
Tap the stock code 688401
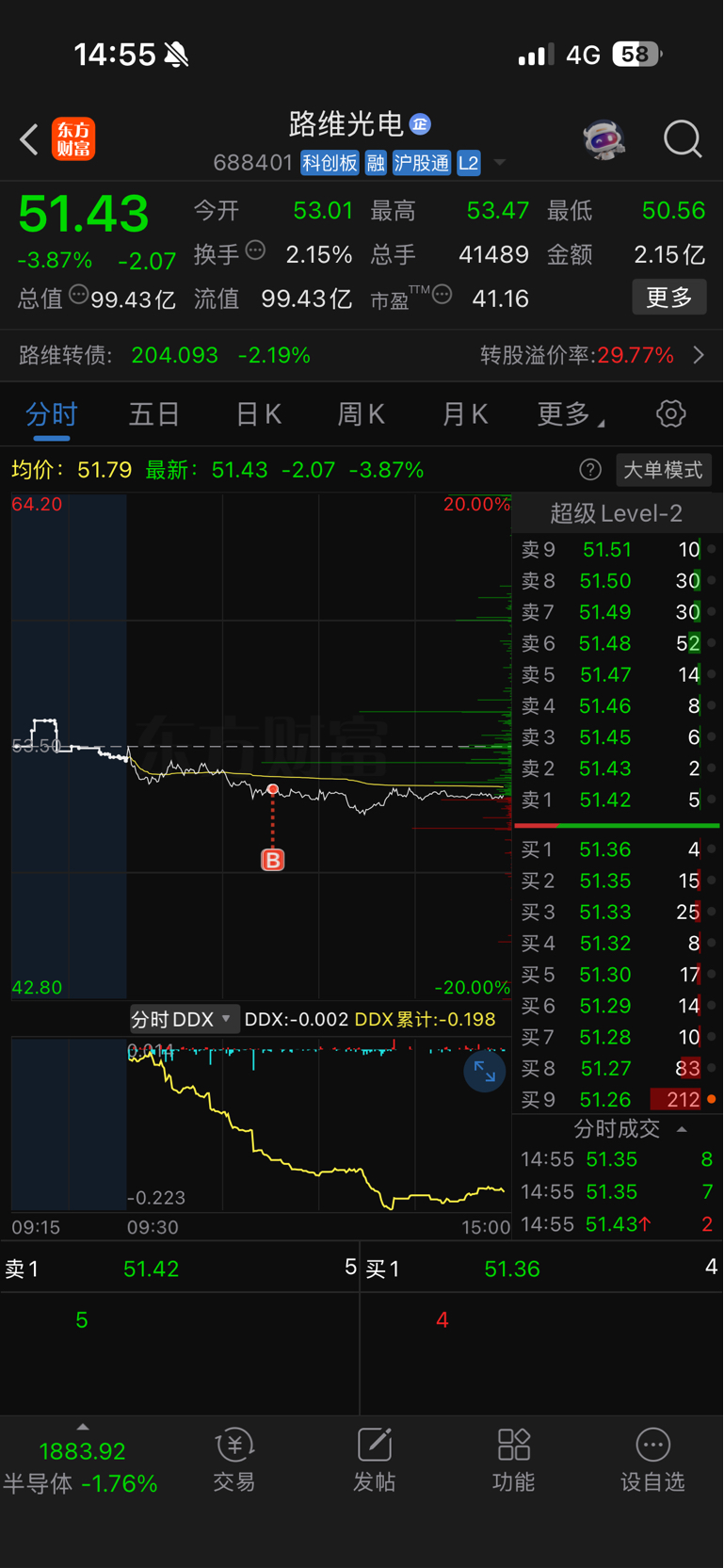click(x=253, y=163)
